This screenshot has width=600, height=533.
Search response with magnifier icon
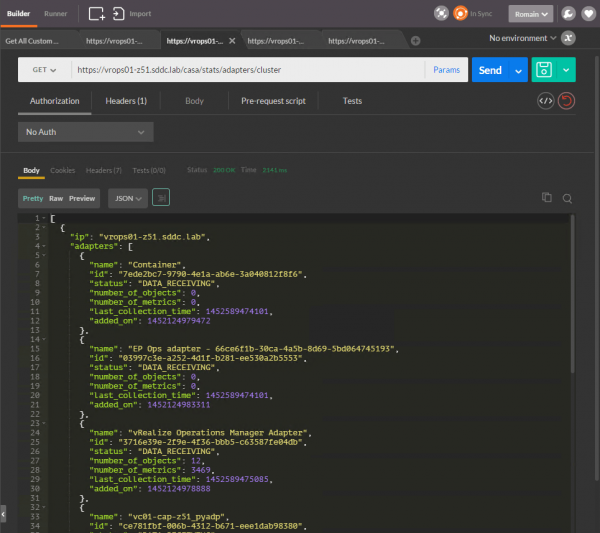click(x=567, y=198)
